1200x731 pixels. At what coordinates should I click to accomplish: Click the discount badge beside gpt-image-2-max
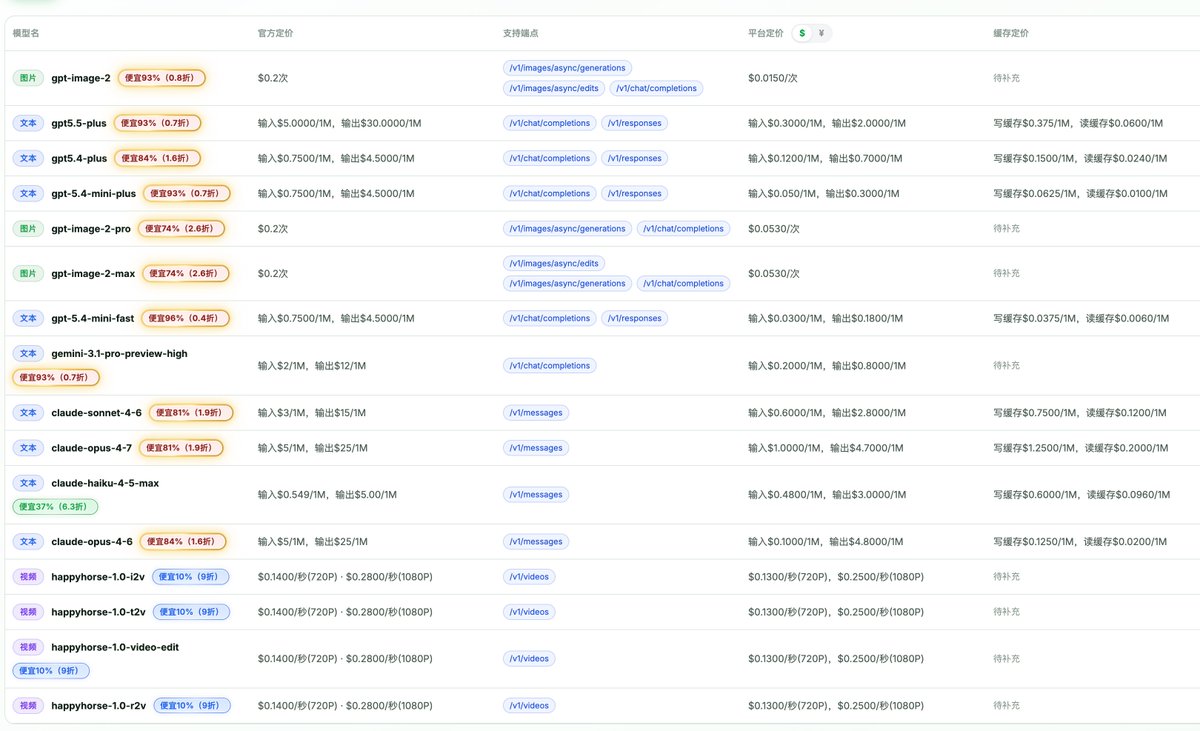(x=186, y=273)
